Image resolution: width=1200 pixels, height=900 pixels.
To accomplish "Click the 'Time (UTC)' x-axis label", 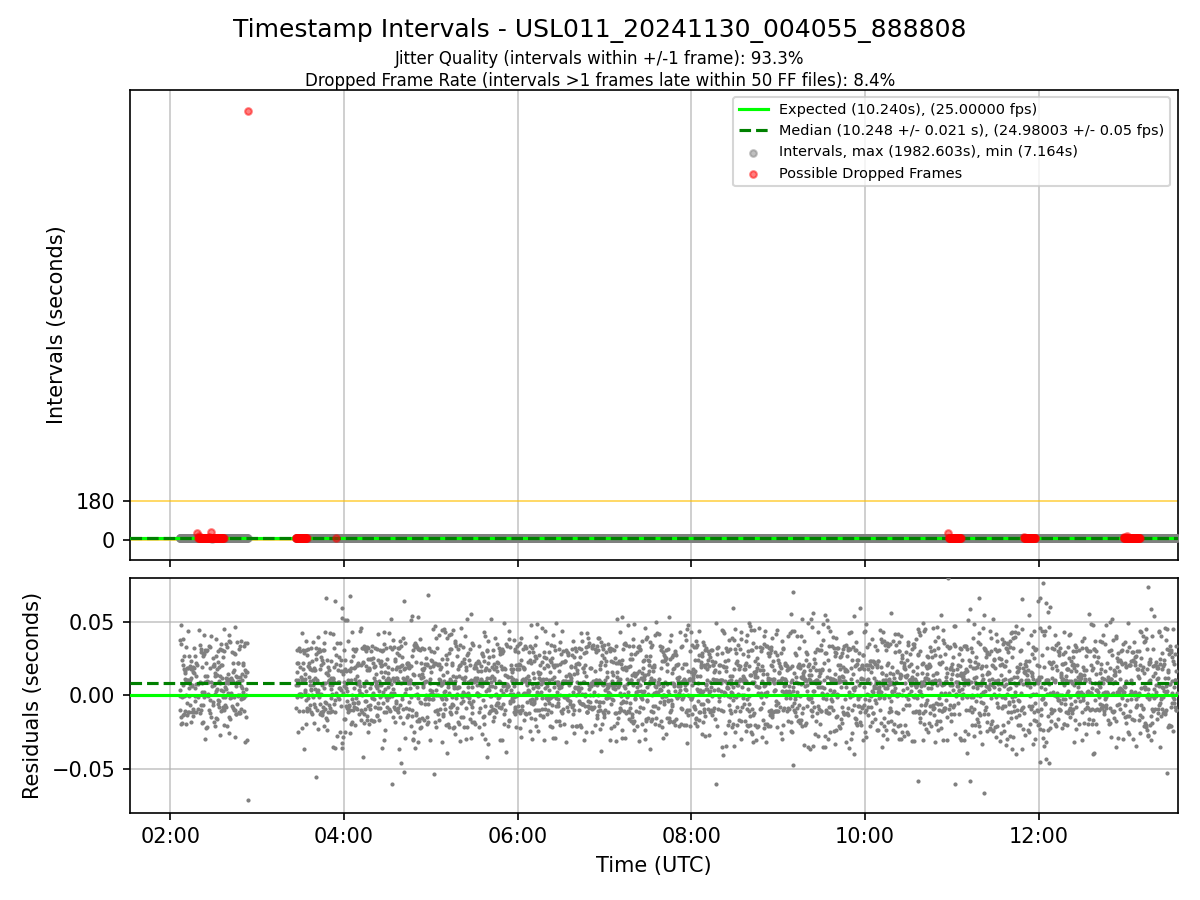I will [653, 865].
